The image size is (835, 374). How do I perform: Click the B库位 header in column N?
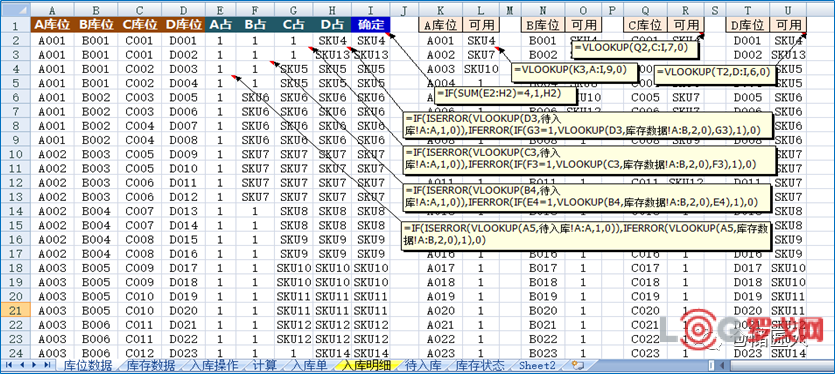pos(543,25)
